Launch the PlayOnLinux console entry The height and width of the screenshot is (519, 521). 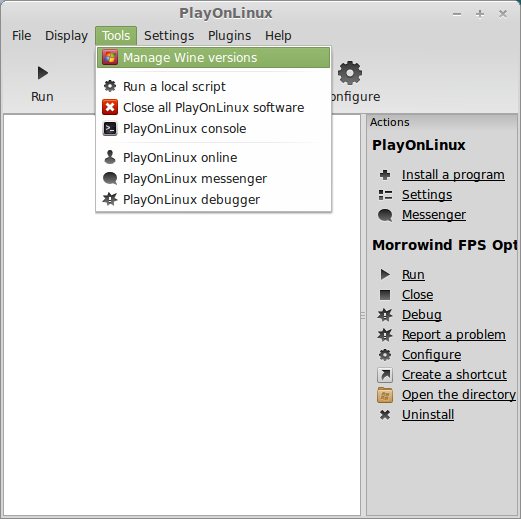click(213, 129)
